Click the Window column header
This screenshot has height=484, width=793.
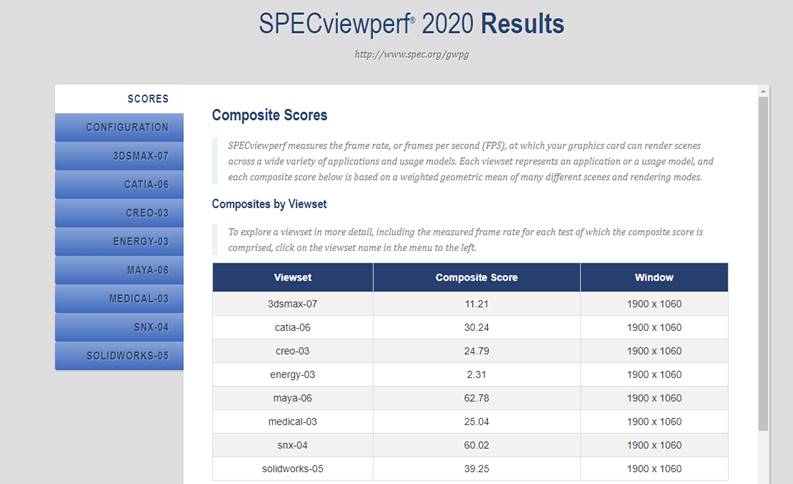point(654,277)
